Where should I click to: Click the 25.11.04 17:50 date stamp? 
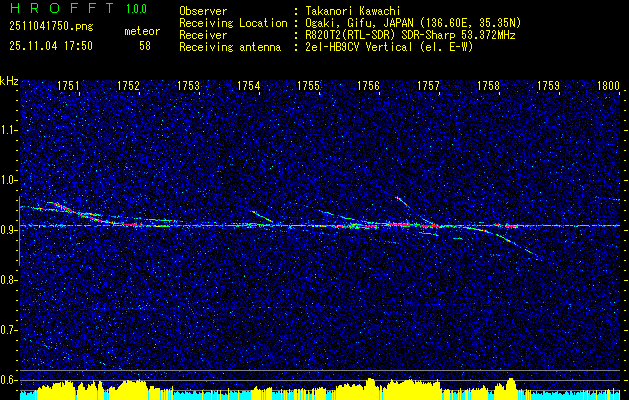click(x=50, y=46)
